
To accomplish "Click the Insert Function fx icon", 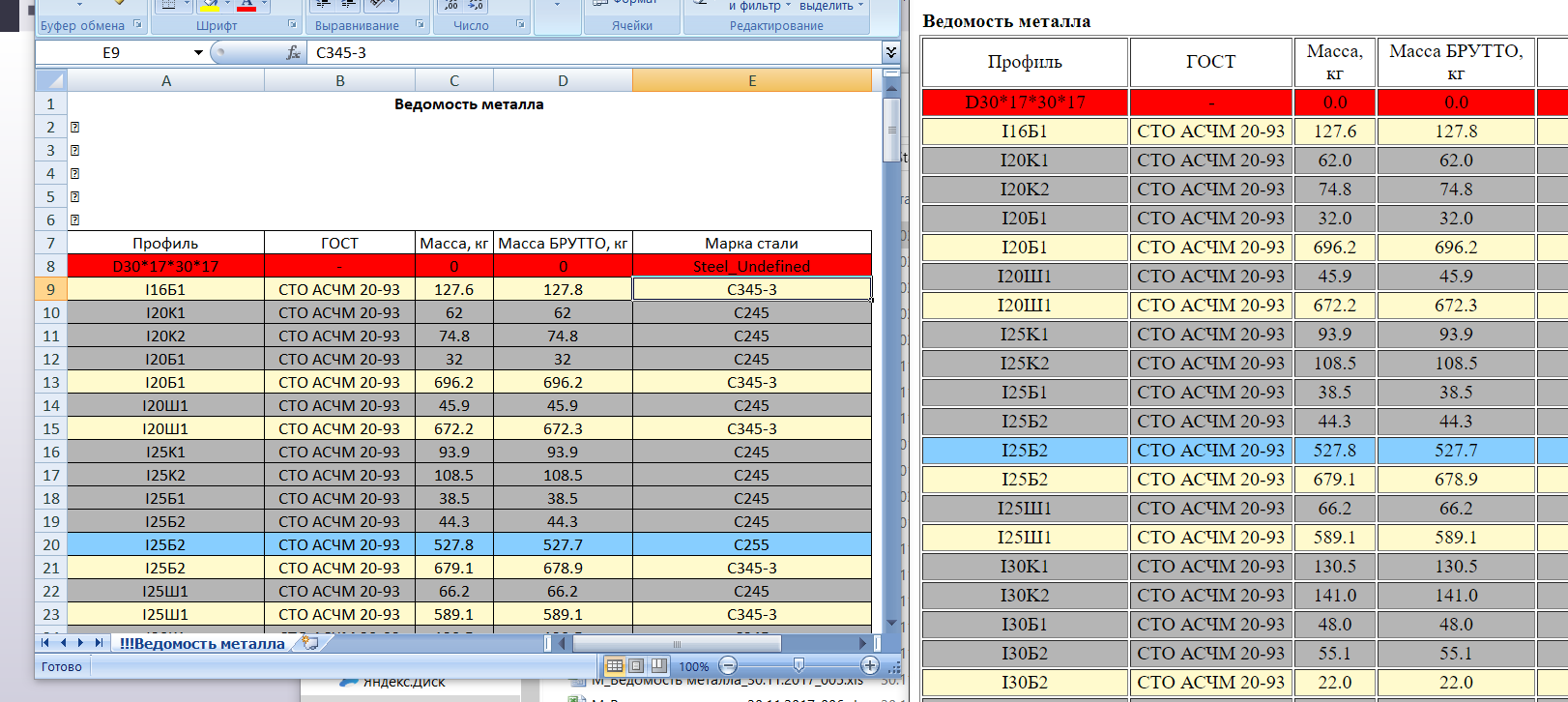I will click(293, 53).
